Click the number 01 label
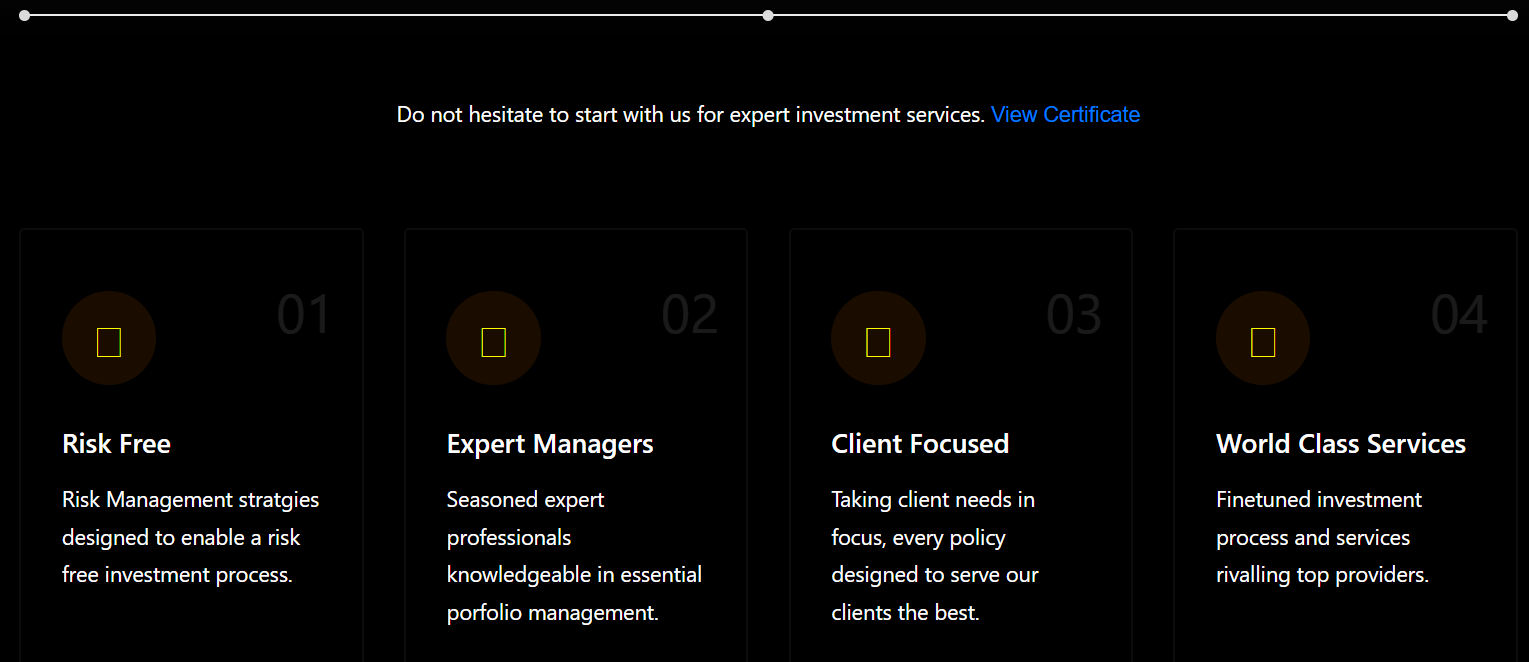 click(x=305, y=314)
